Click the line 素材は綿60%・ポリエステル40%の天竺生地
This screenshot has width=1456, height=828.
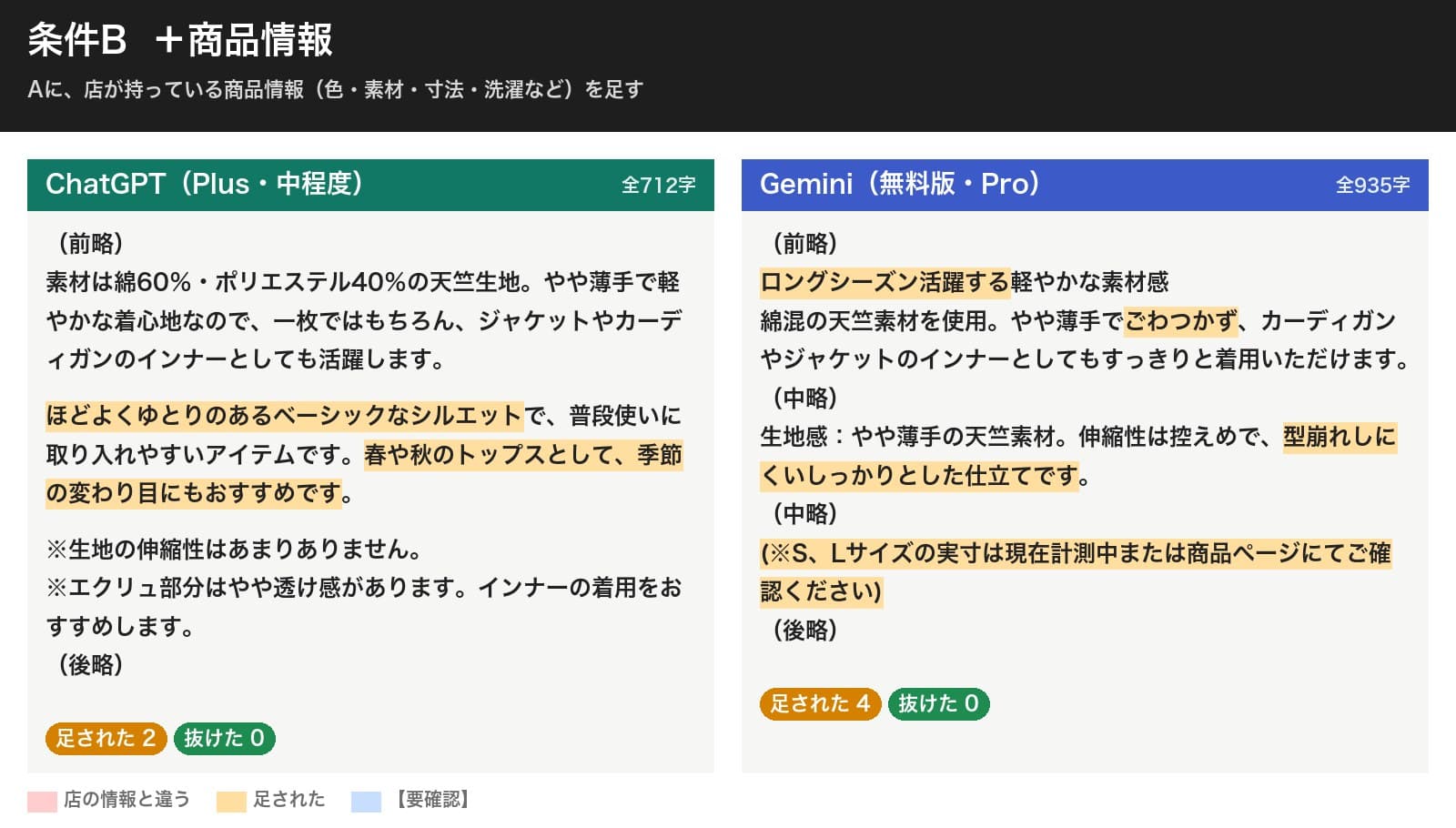(289, 282)
